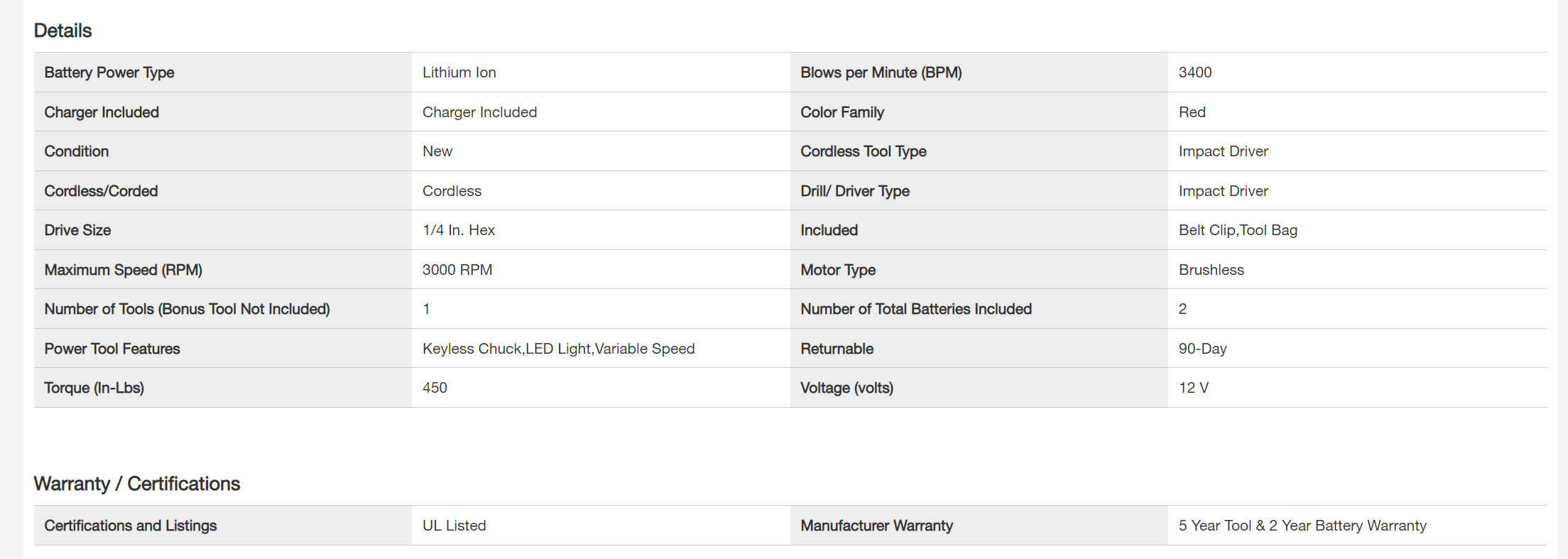The height and width of the screenshot is (559, 1568).
Task: Click the Drive Size label
Action: pyautogui.click(x=77, y=230)
